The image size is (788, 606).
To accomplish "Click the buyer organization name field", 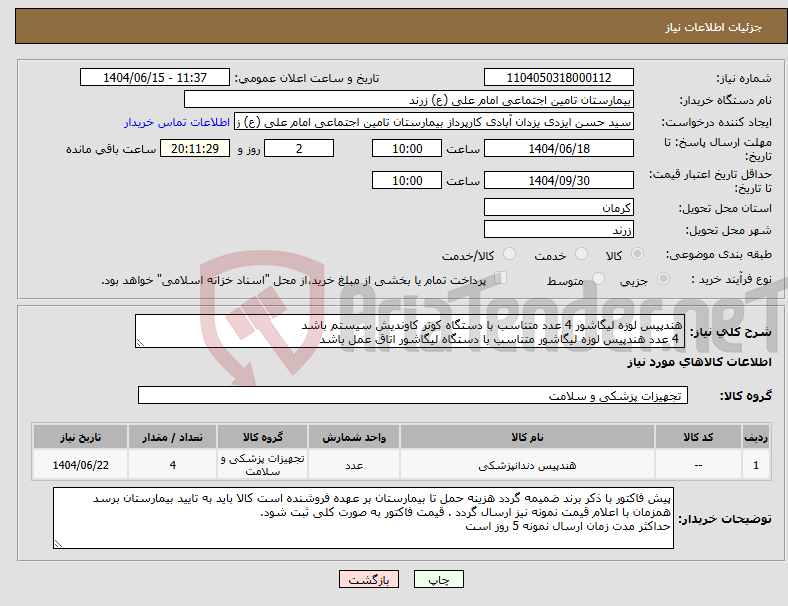I will click(409, 99).
